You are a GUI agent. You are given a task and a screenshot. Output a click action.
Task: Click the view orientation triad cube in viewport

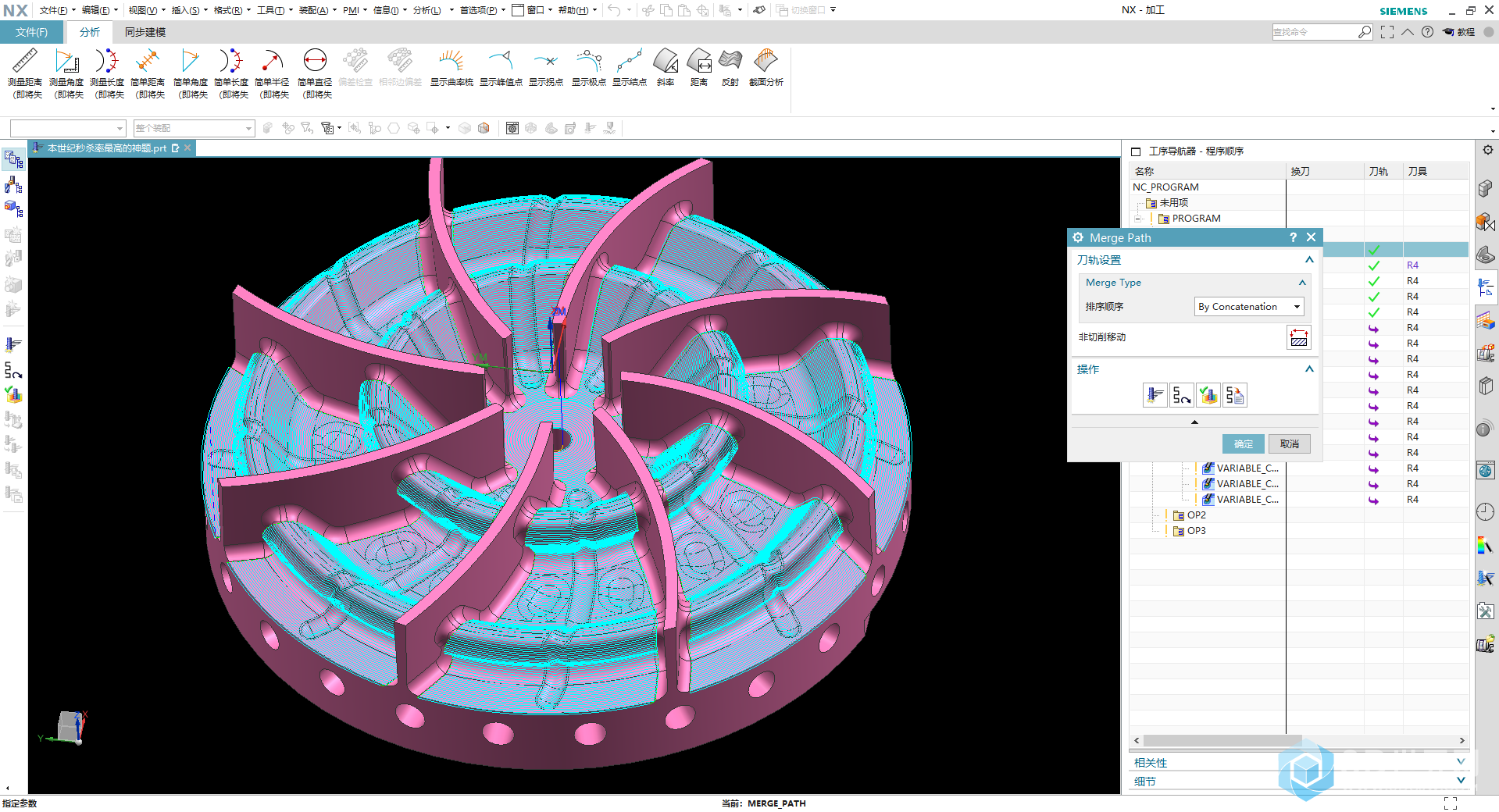click(70, 726)
